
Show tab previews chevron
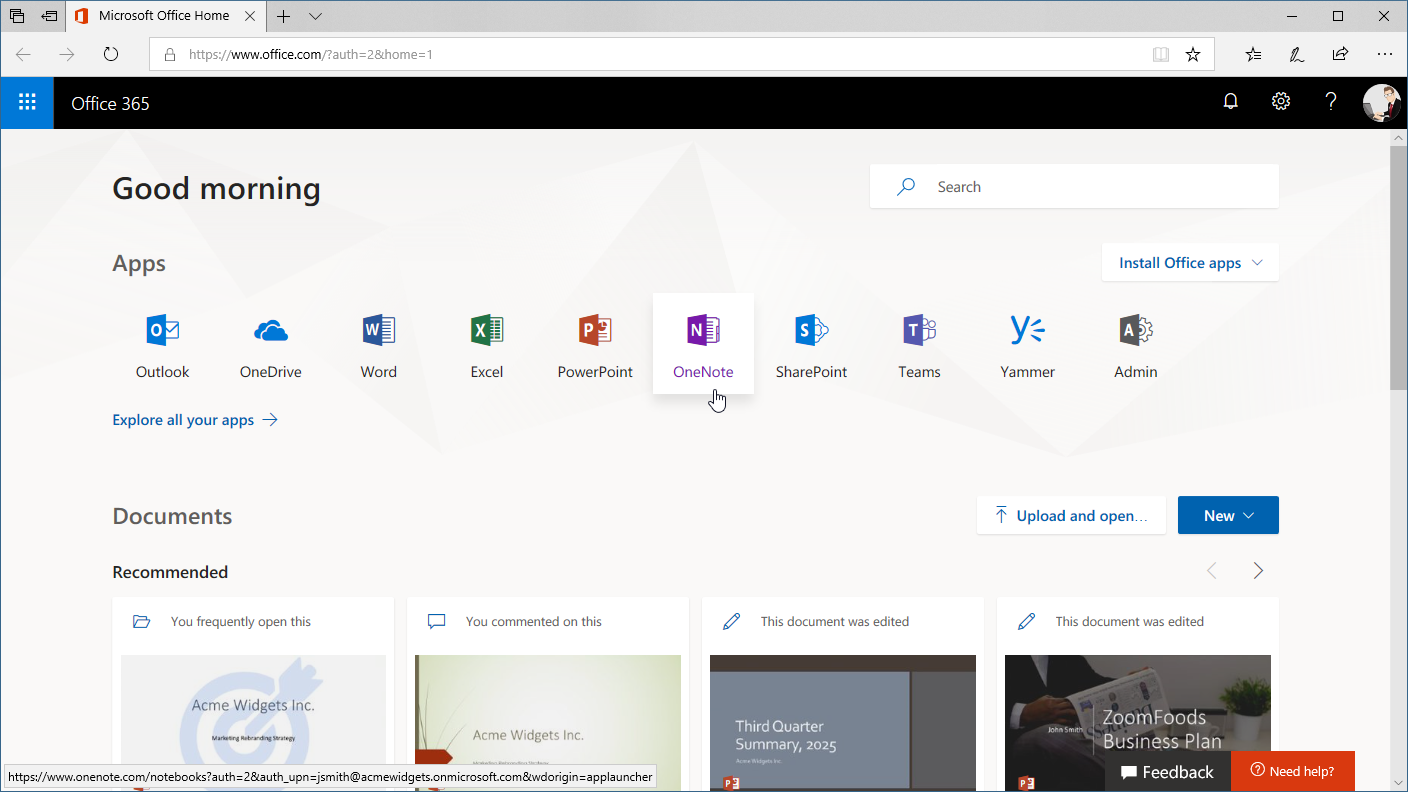pyautogui.click(x=315, y=16)
